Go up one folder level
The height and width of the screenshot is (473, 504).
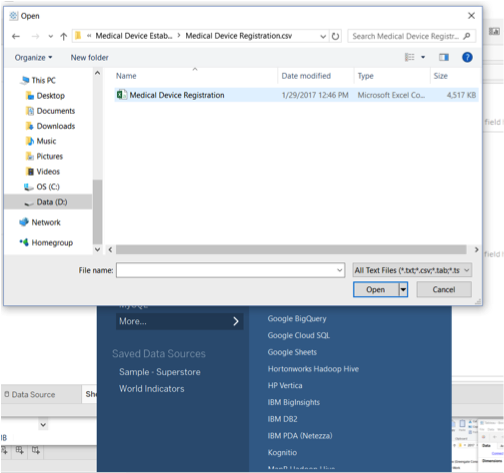point(64,36)
